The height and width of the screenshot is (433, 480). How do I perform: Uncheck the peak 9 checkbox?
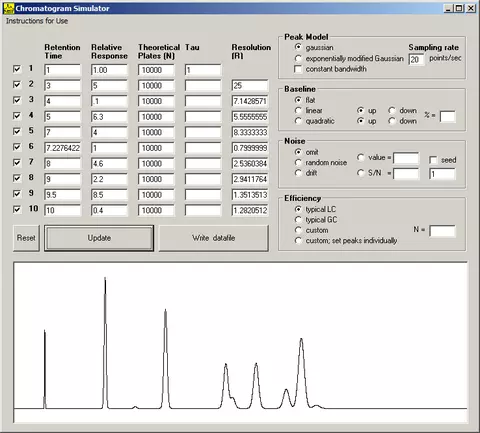(x=17, y=194)
